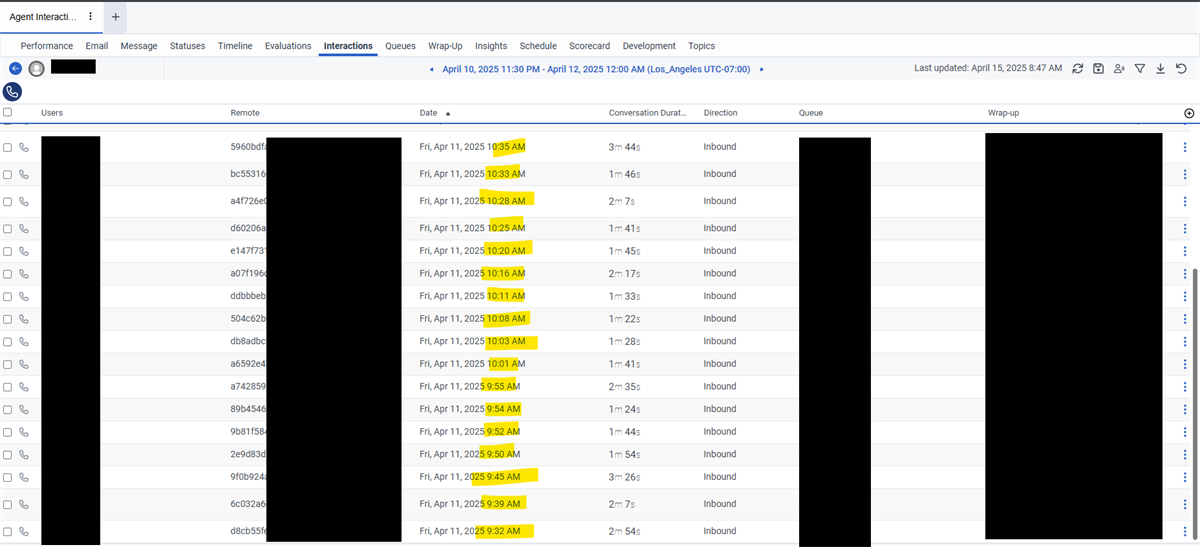Click the phone icon in 9:52 AM row

(x=24, y=432)
